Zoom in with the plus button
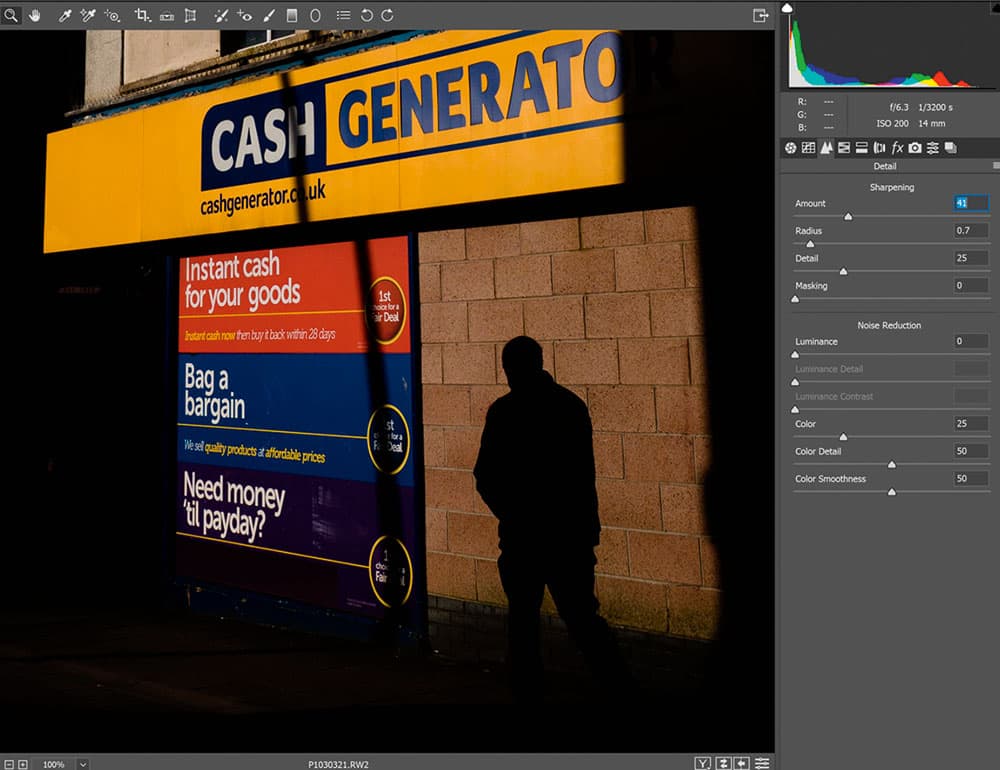The width and height of the screenshot is (1000, 770). click(23, 764)
